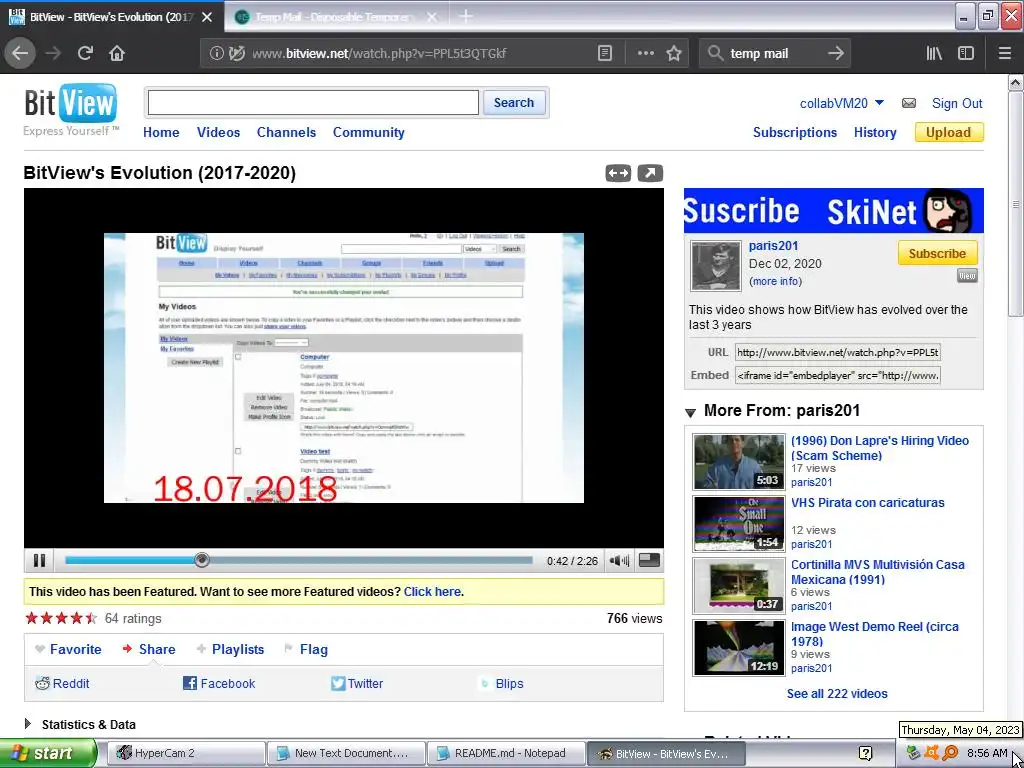Select the Embed code text field

(x=838, y=376)
